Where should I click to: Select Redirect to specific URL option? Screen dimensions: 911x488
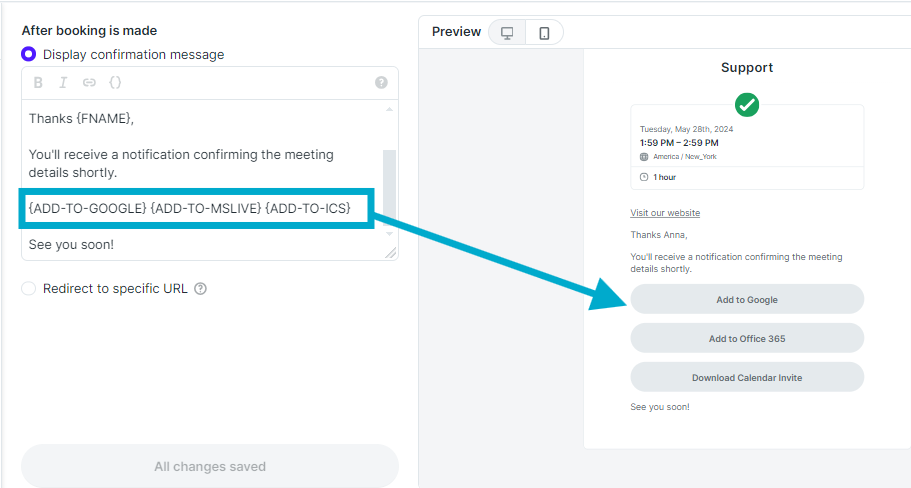(28, 289)
